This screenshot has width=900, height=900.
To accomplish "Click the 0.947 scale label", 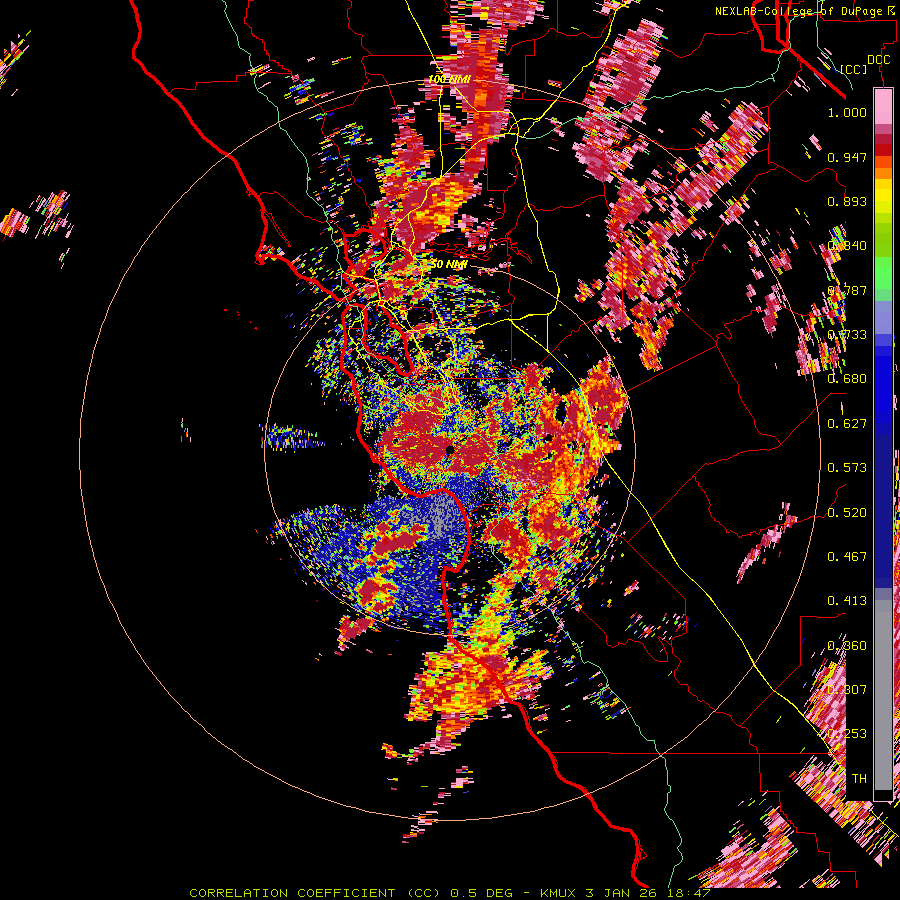I will pyautogui.click(x=847, y=157).
